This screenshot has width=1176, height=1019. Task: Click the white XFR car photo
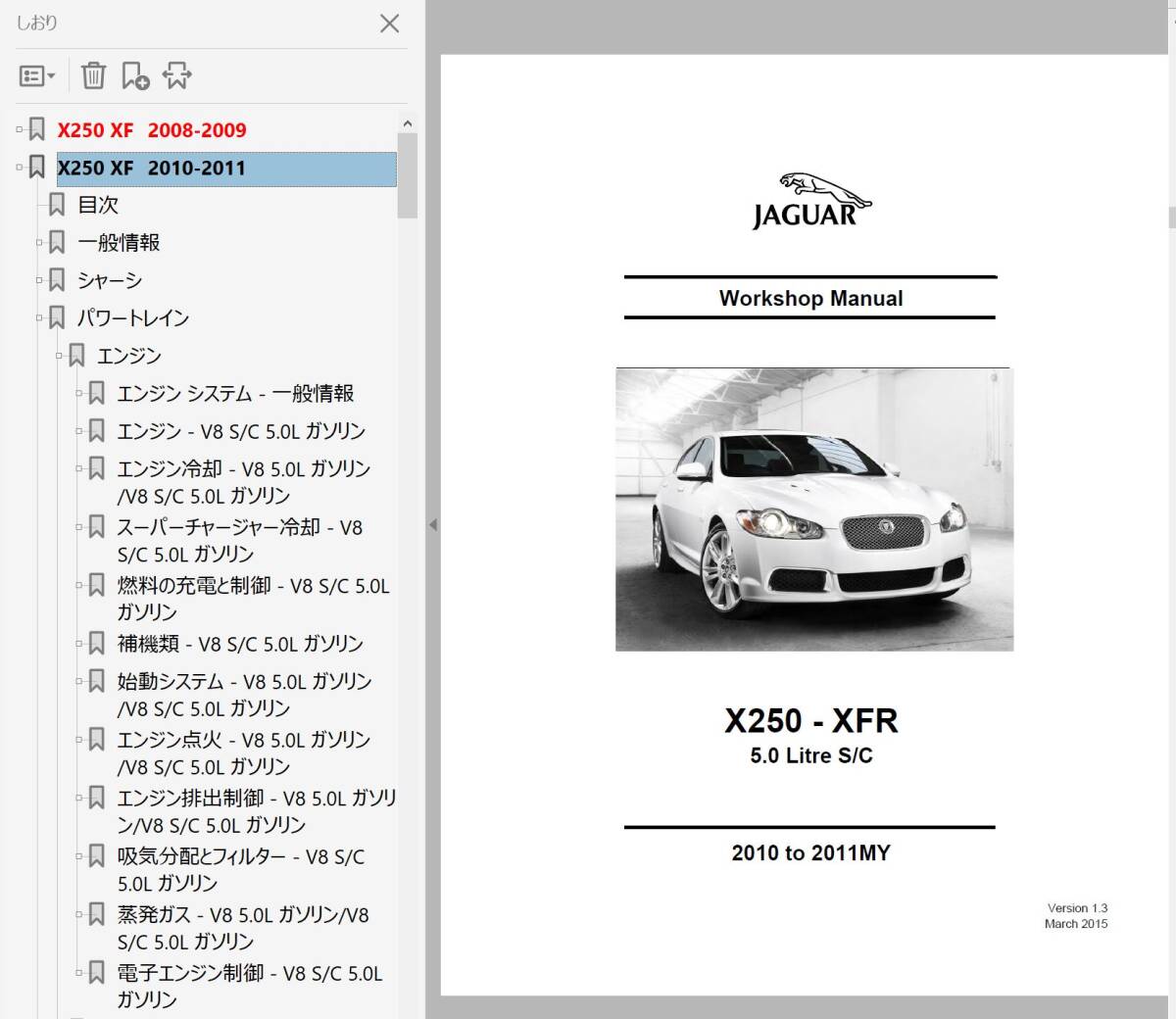814,509
